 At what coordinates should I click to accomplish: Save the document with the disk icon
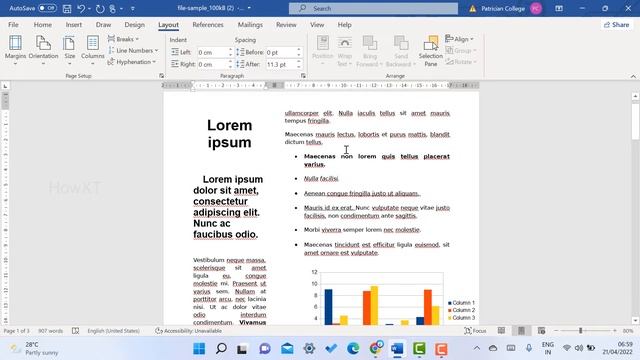click(x=67, y=8)
